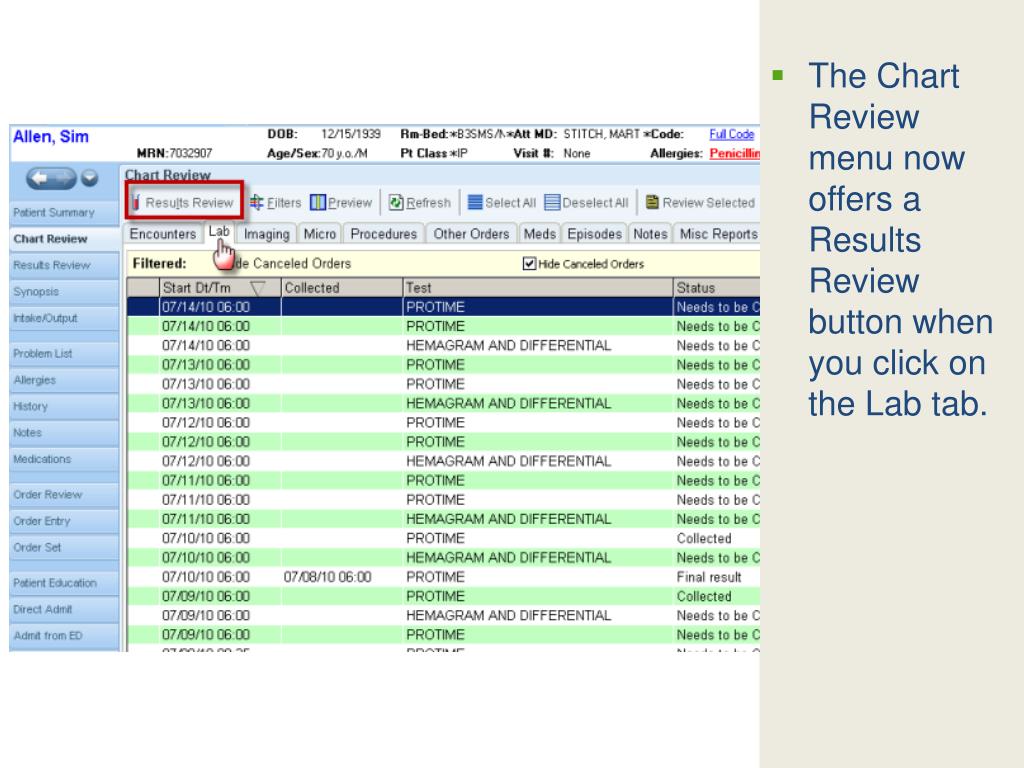Open the Meds tab
This screenshot has height=768, width=1024.
pos(539,234)
